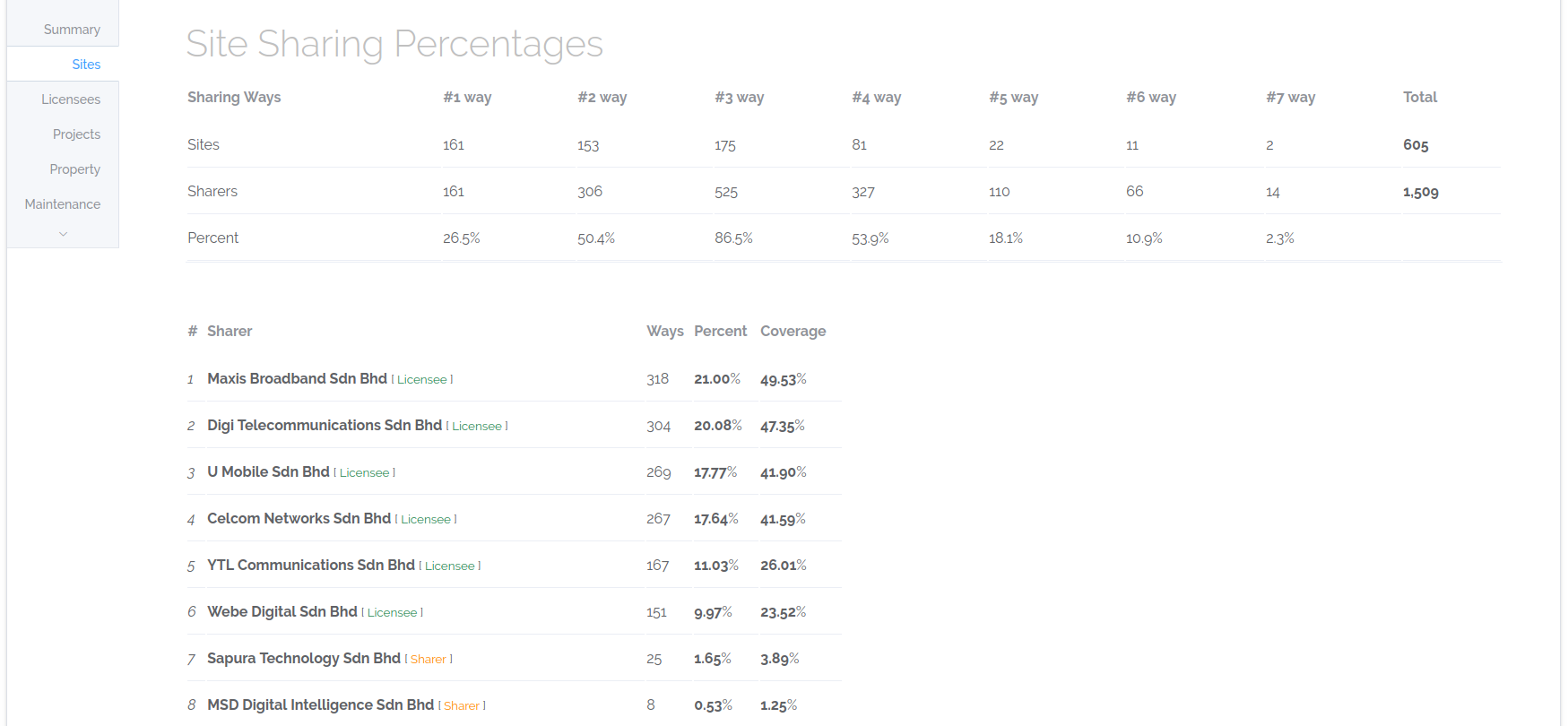The width and height of the screenshot is (1568, 726).
Task: Open the Projects sidebar item
Action: click(x=76, y=134)
